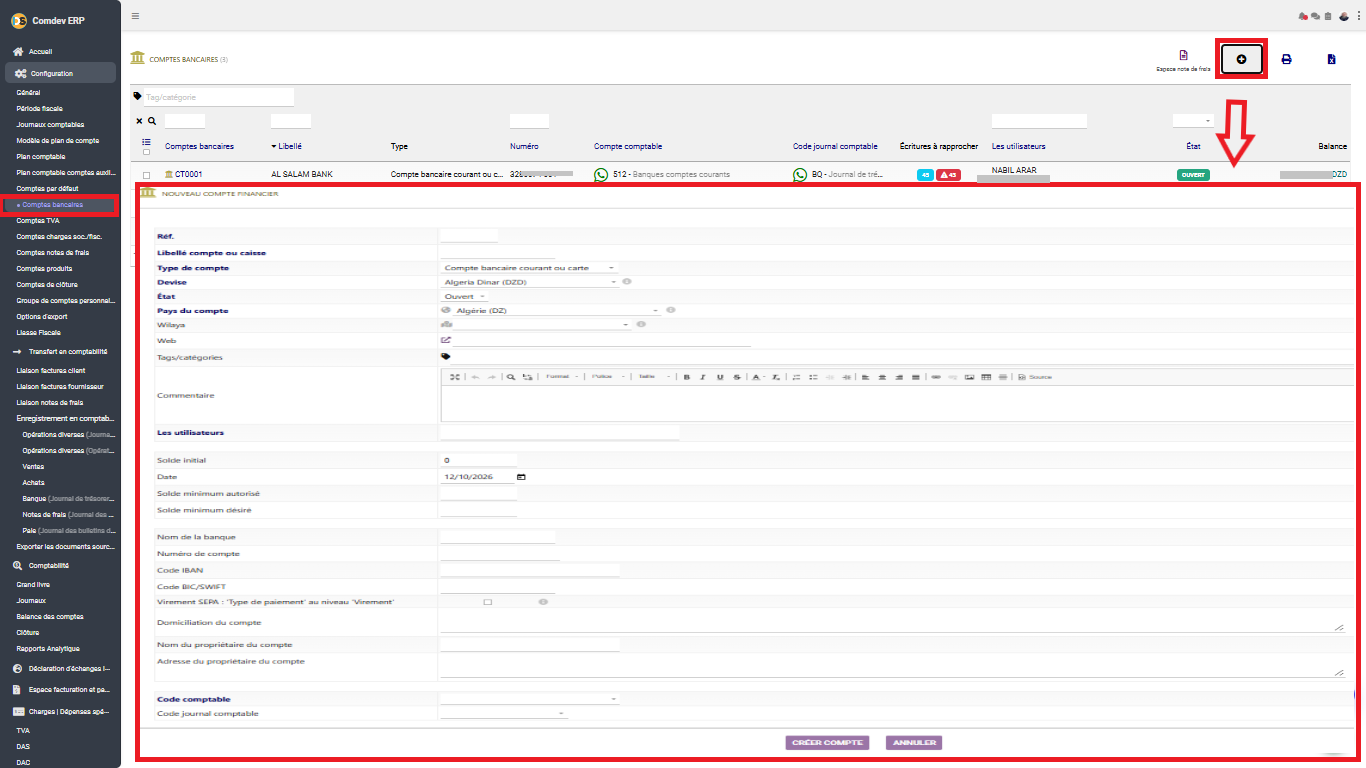
Task: Click the Nom de la banque input field
Action: (x=497, y=537)
